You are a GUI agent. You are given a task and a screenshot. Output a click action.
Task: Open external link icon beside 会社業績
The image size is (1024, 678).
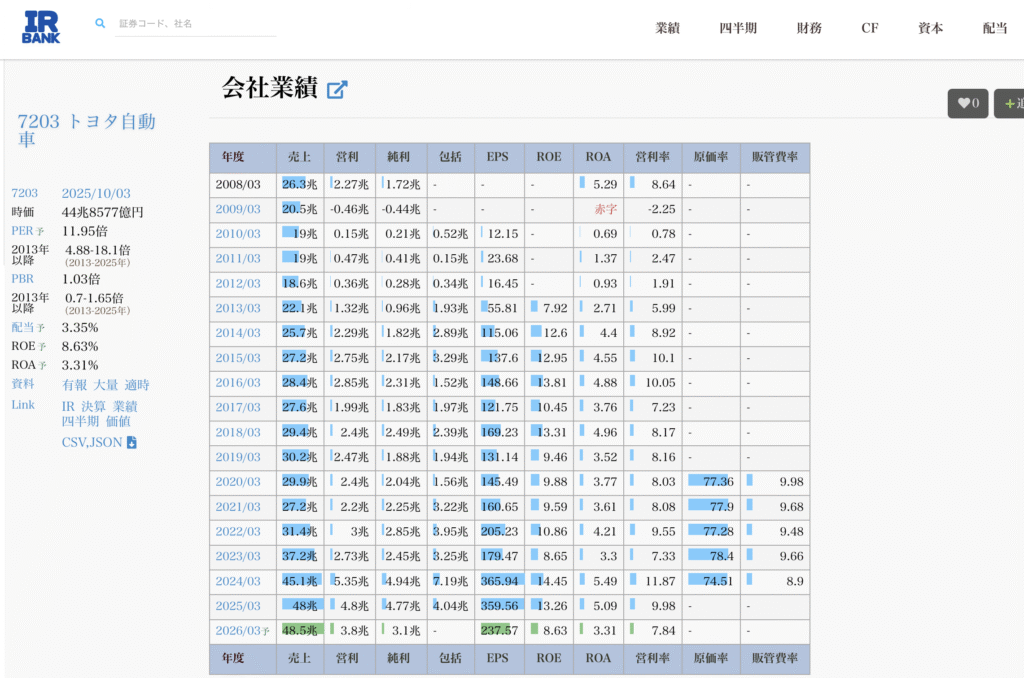pos(337,89)
